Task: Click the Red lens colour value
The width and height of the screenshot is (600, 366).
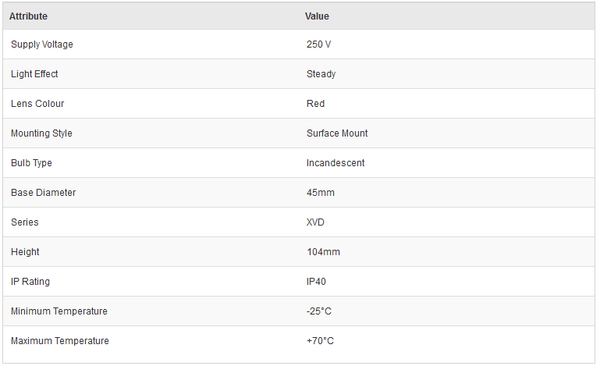Action: pyautogui.click(x=315, y=104)
